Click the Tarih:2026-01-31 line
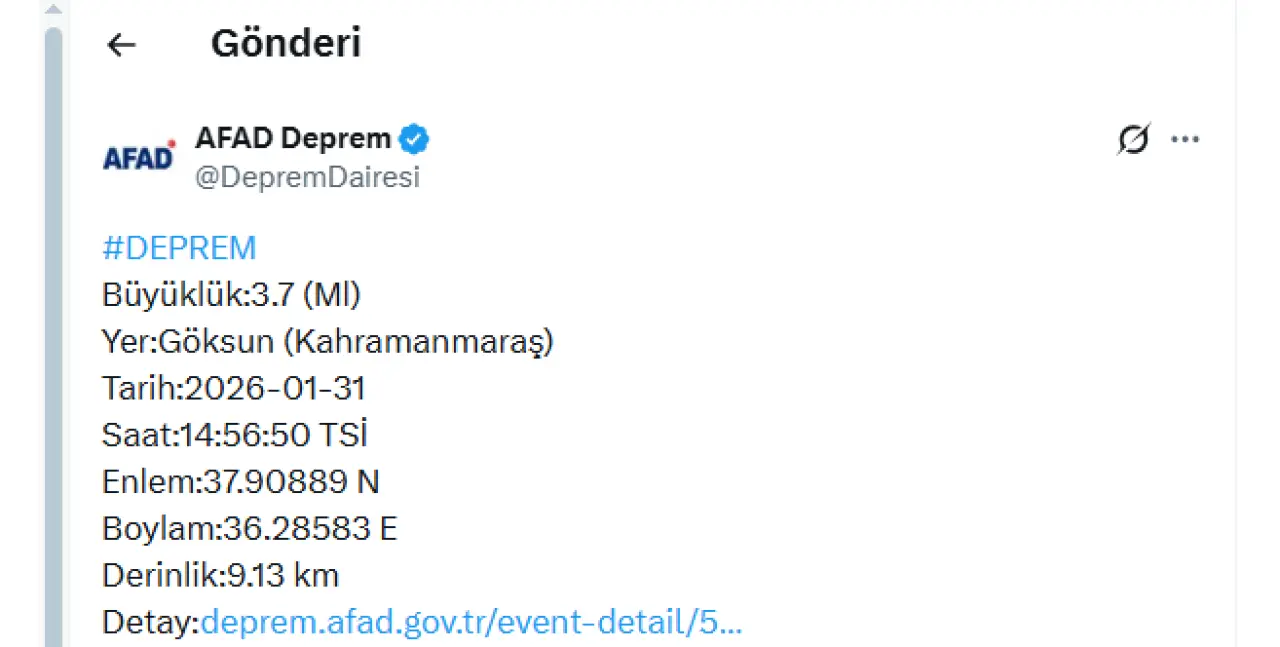 click(x=233, y=388)
